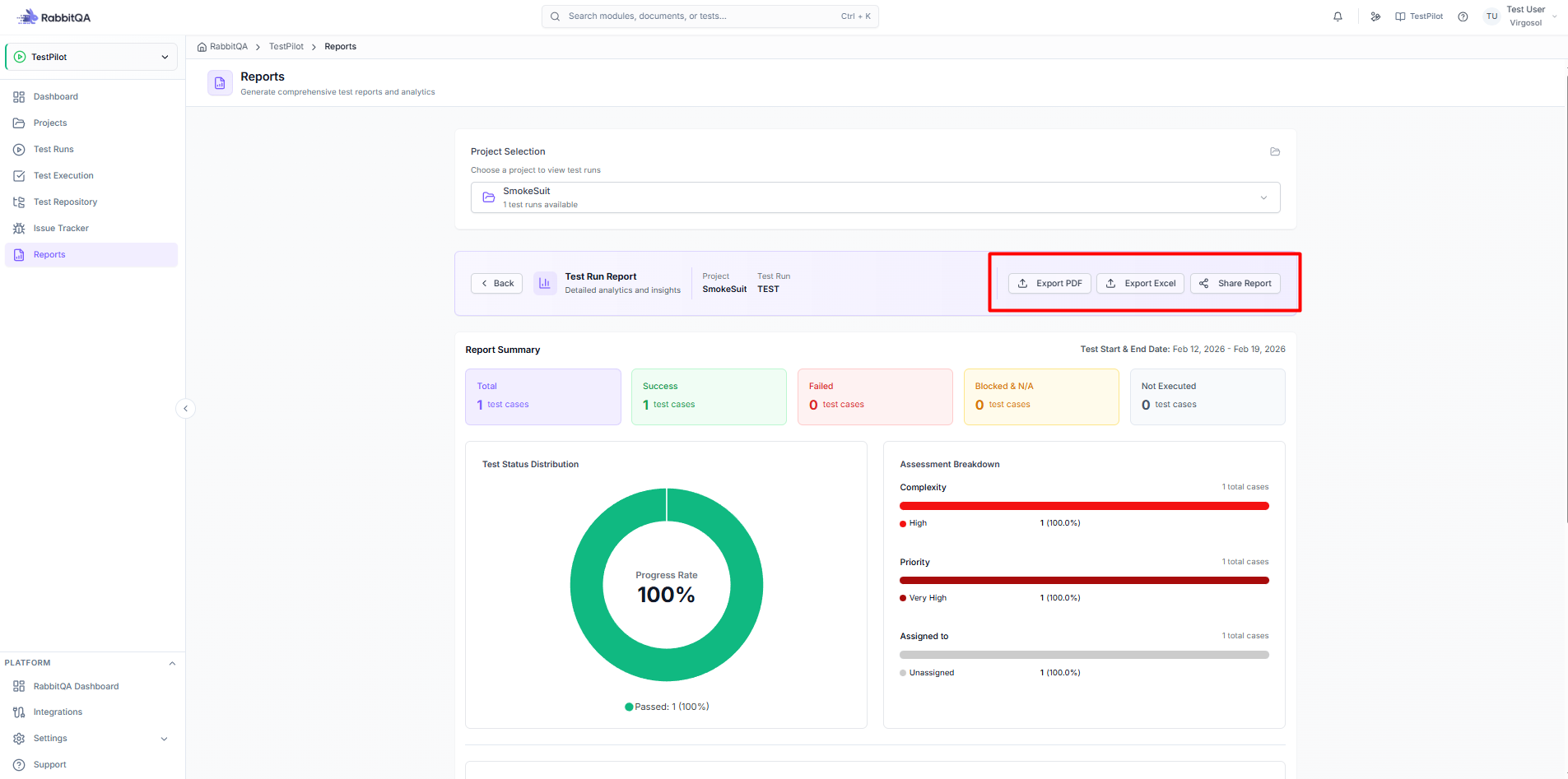The image size is (1568, 779).
Task: Go to Test Runs in sidebar
Action: coord(91,150)
